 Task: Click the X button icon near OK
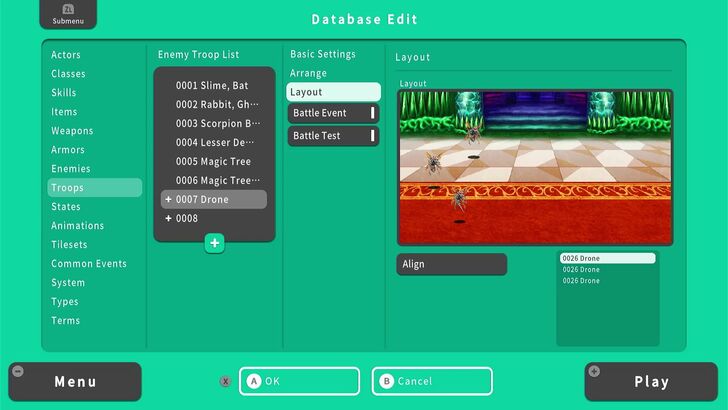pyautogui.click(x=226, y=381)
